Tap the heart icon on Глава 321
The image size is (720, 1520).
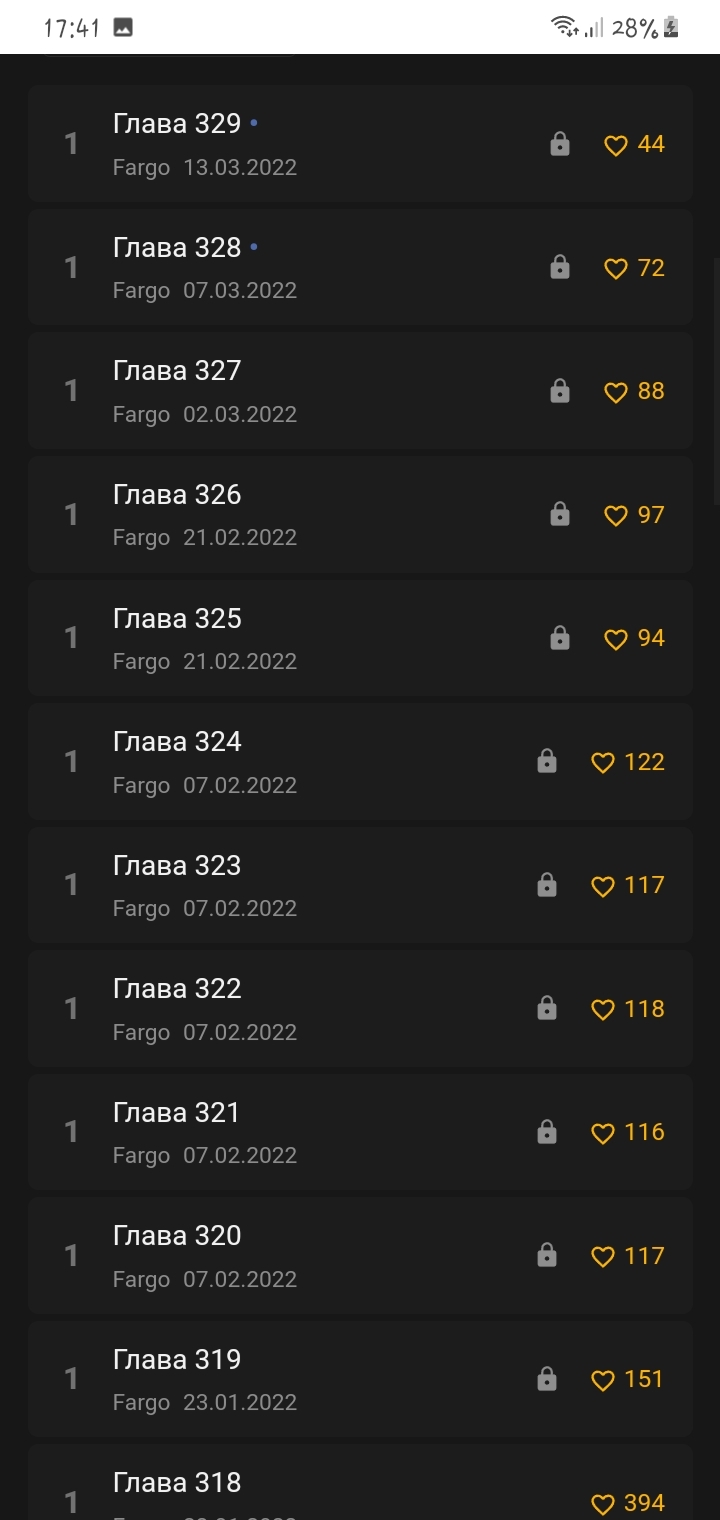(603, 1133)
